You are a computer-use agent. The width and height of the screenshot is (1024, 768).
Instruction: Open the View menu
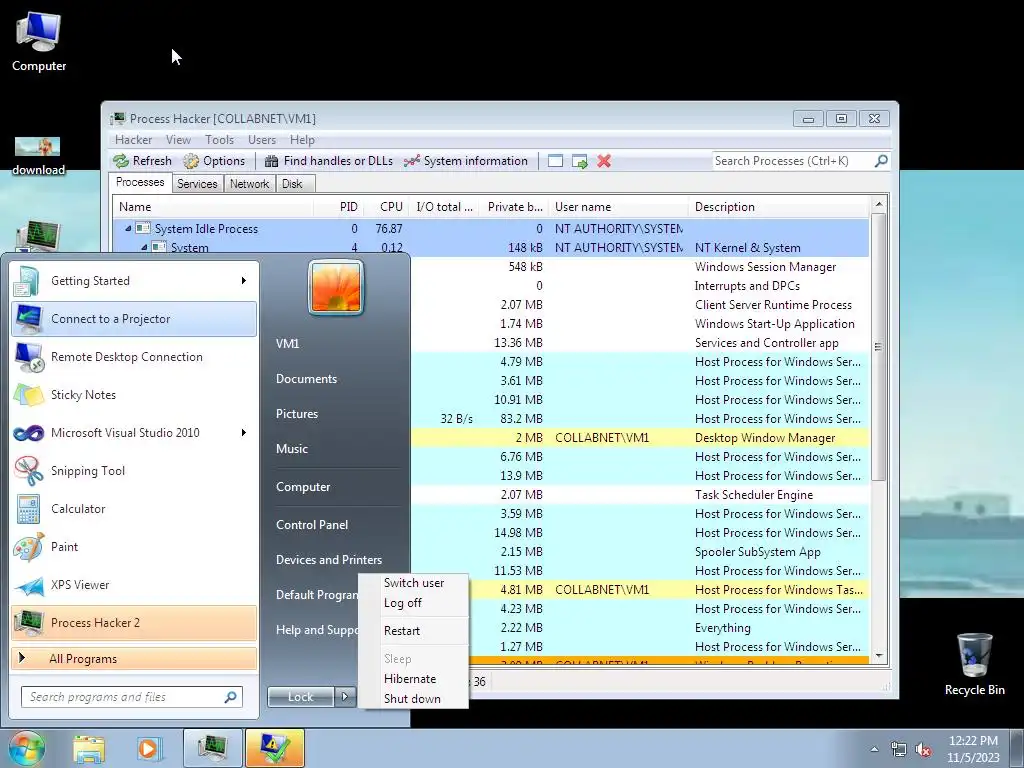pos(178,140)
